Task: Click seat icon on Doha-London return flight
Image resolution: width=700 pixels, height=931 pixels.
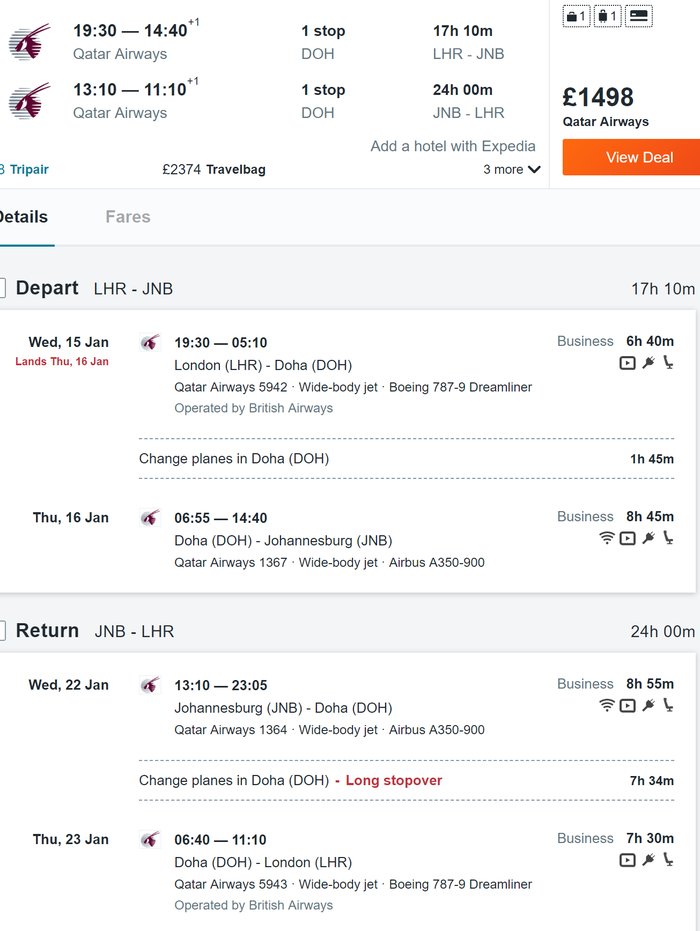Action: pos(668,860)
